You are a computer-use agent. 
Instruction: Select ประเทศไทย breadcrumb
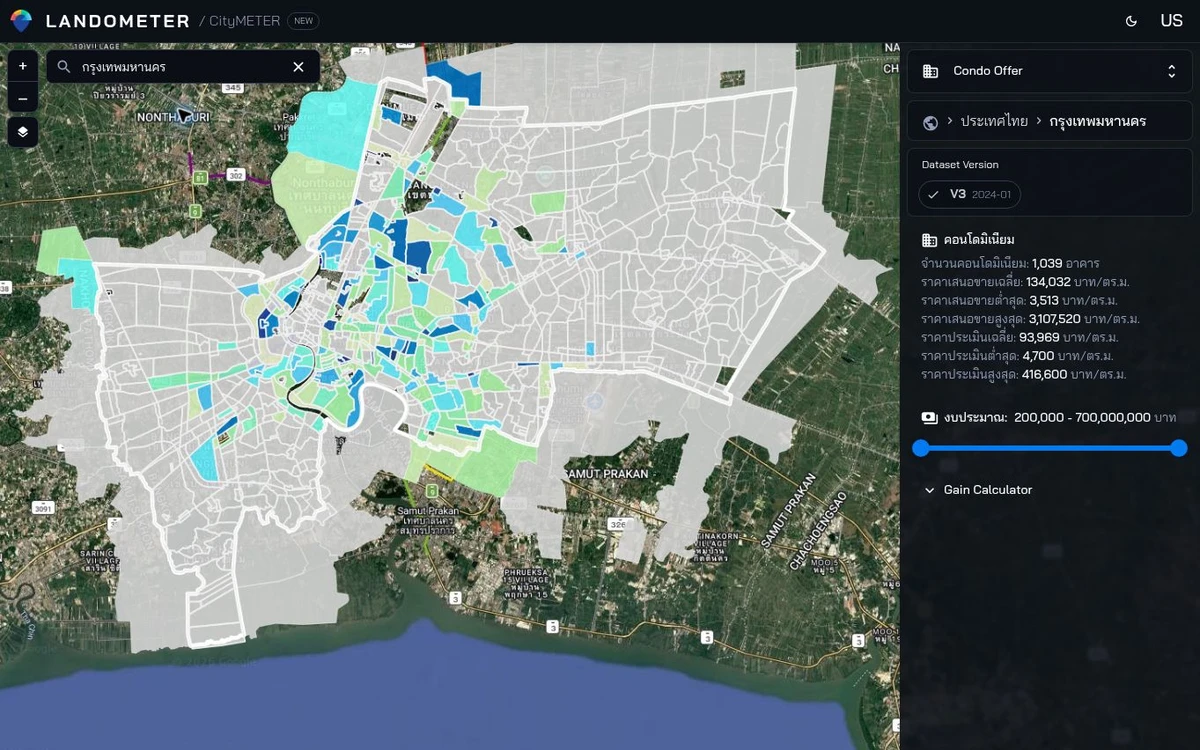[x=994, y=121]
